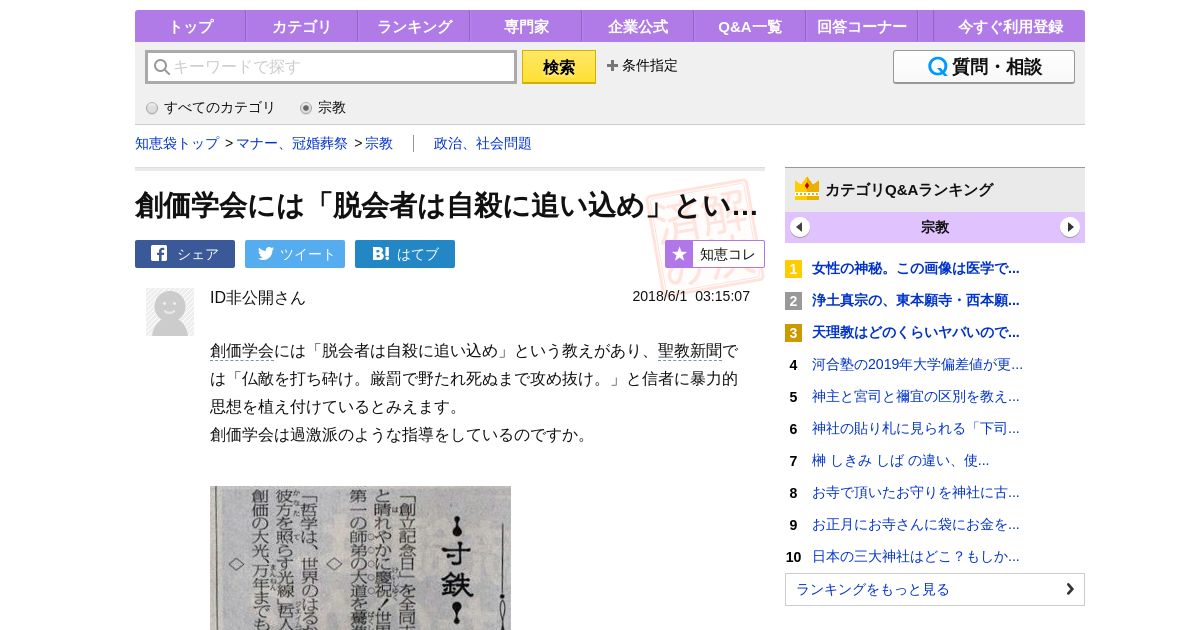Expand the 条件指定 search options

pyautogui.click(x=642, y=66)
